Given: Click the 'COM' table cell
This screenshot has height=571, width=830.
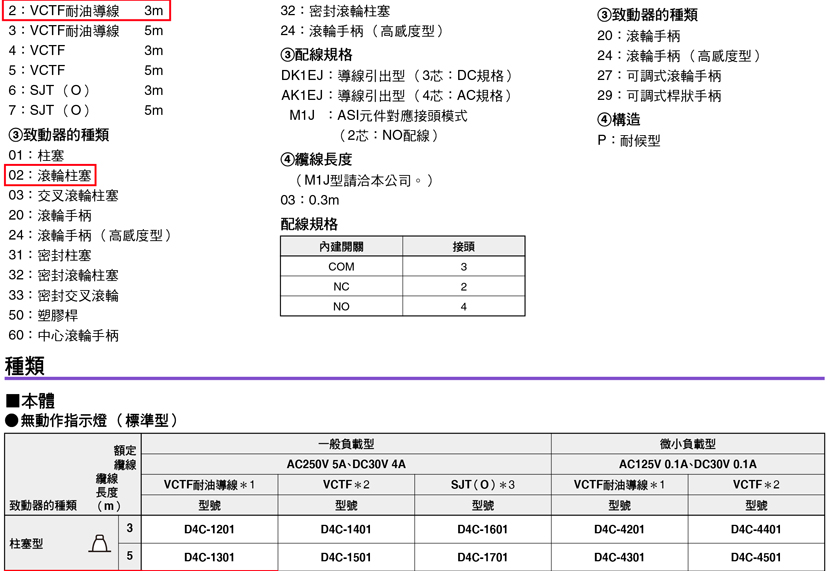Looking at the screenshot, I should pyautogui.click(x=341, y=267).
